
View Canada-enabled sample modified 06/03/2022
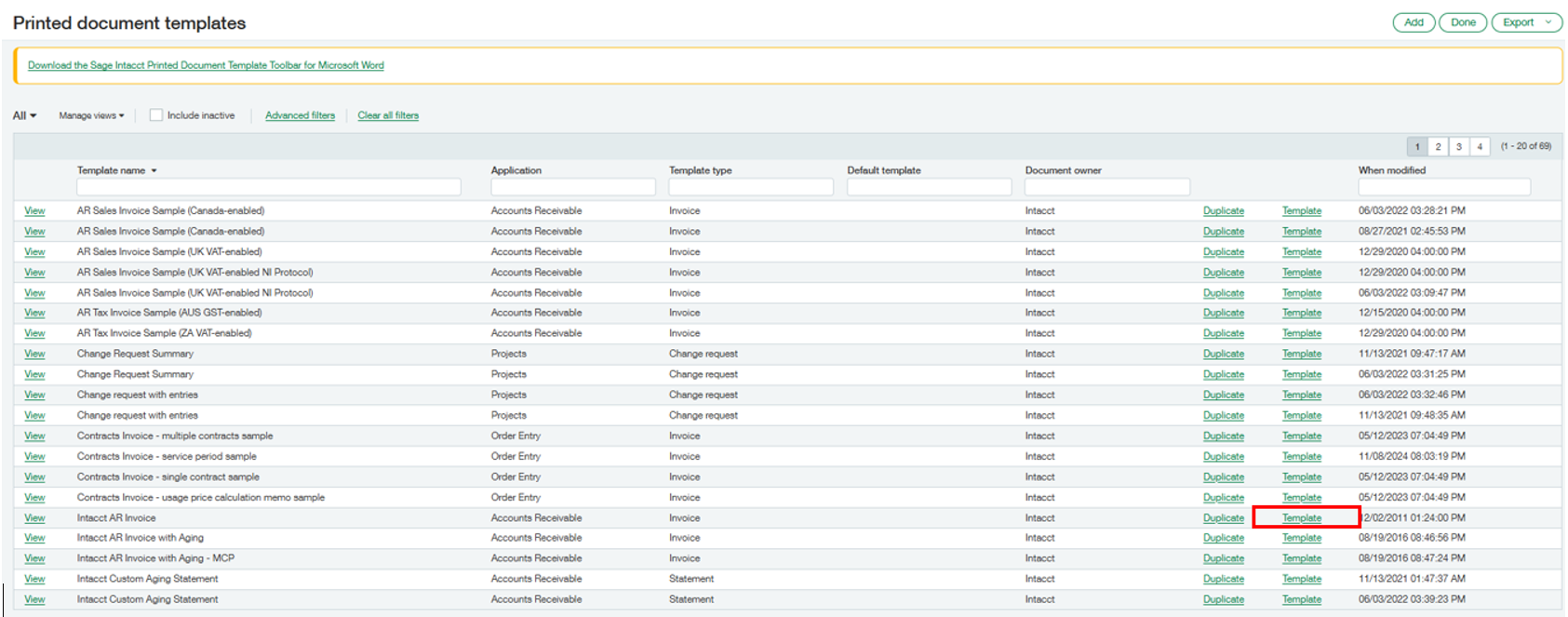coord(34,211)
